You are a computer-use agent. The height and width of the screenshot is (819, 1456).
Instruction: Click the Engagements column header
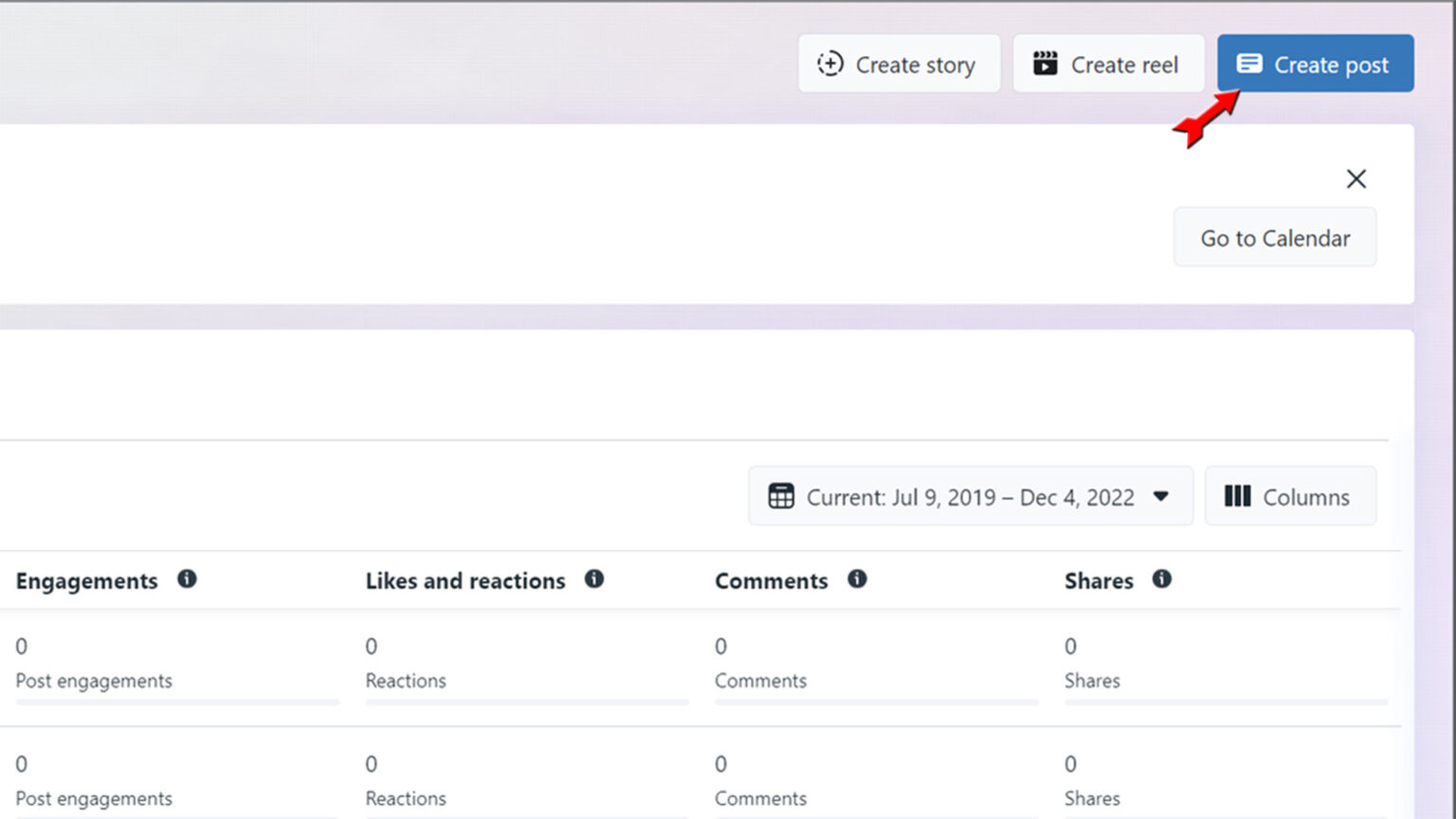coord(86,581)
